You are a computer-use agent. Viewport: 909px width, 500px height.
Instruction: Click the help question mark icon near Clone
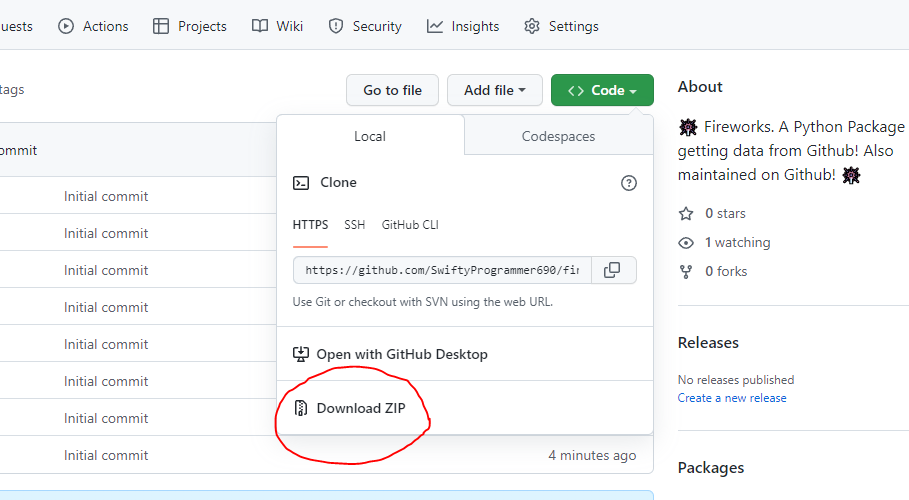pos(629,183)
